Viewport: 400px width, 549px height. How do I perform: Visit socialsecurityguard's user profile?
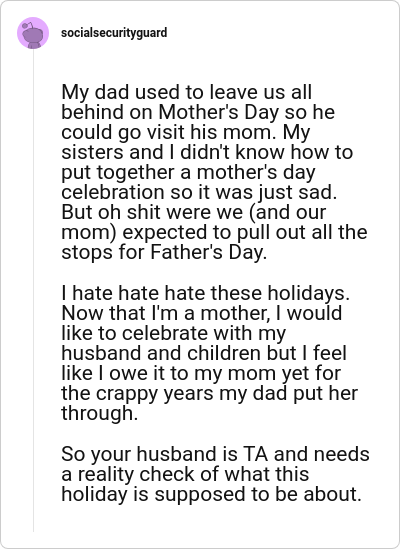114,33
